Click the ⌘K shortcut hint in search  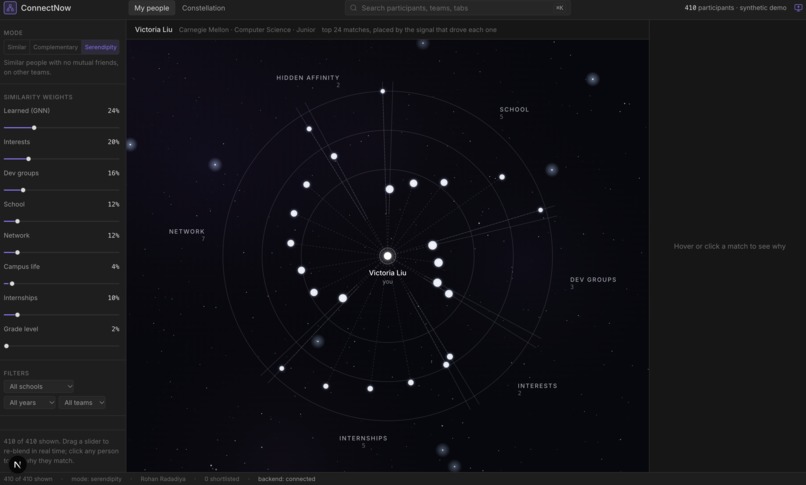tap(560, 8)
